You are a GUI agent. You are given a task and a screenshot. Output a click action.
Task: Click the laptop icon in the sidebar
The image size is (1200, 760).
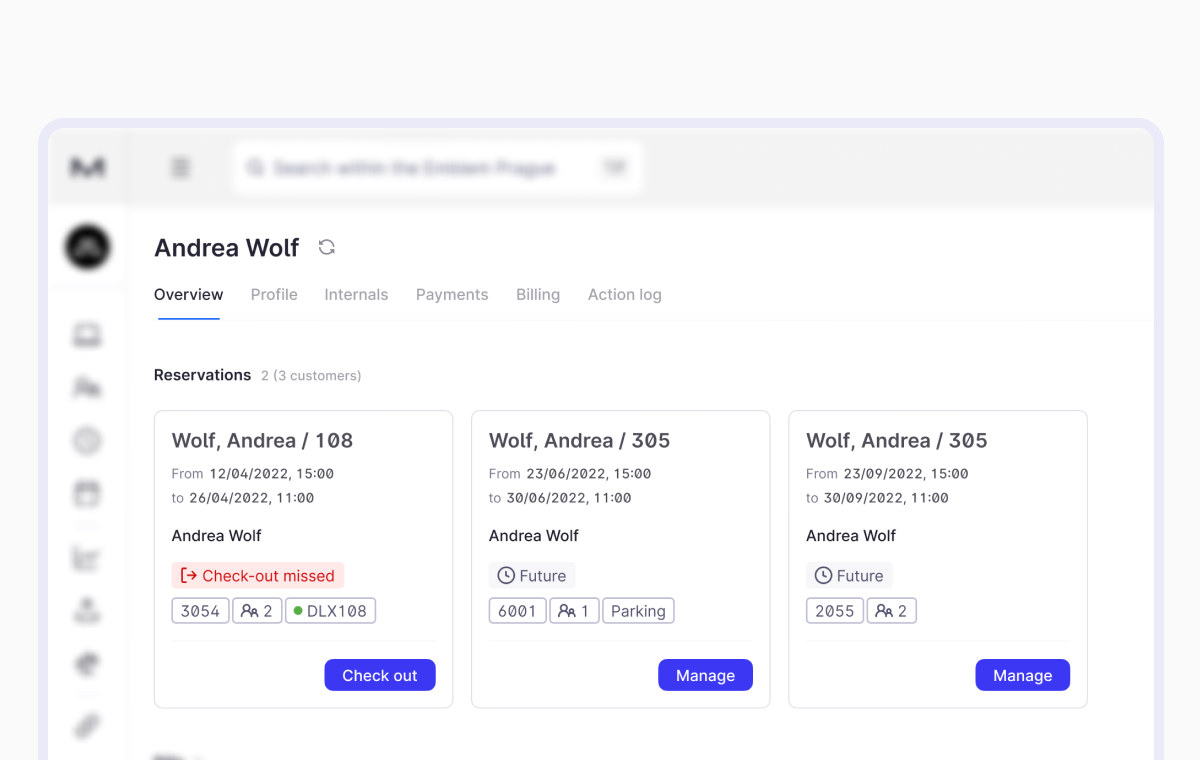[88, 336]
